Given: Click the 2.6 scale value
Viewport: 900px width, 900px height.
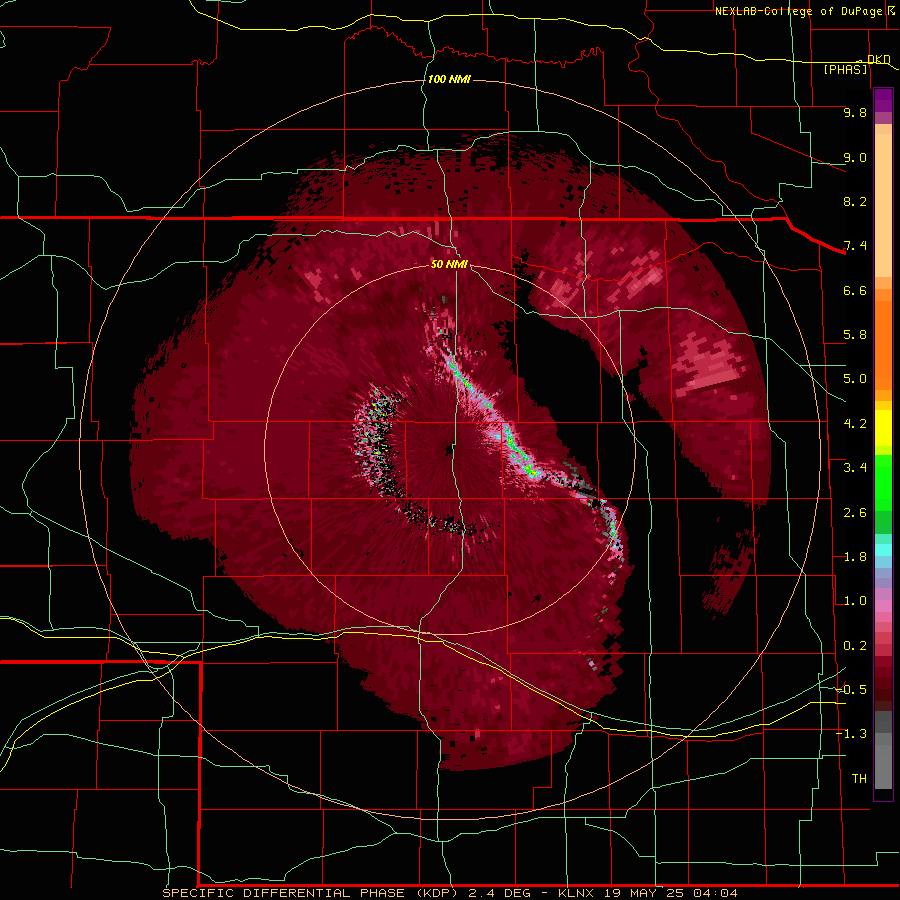Looking at the screenshot, I should coord(855,513).
